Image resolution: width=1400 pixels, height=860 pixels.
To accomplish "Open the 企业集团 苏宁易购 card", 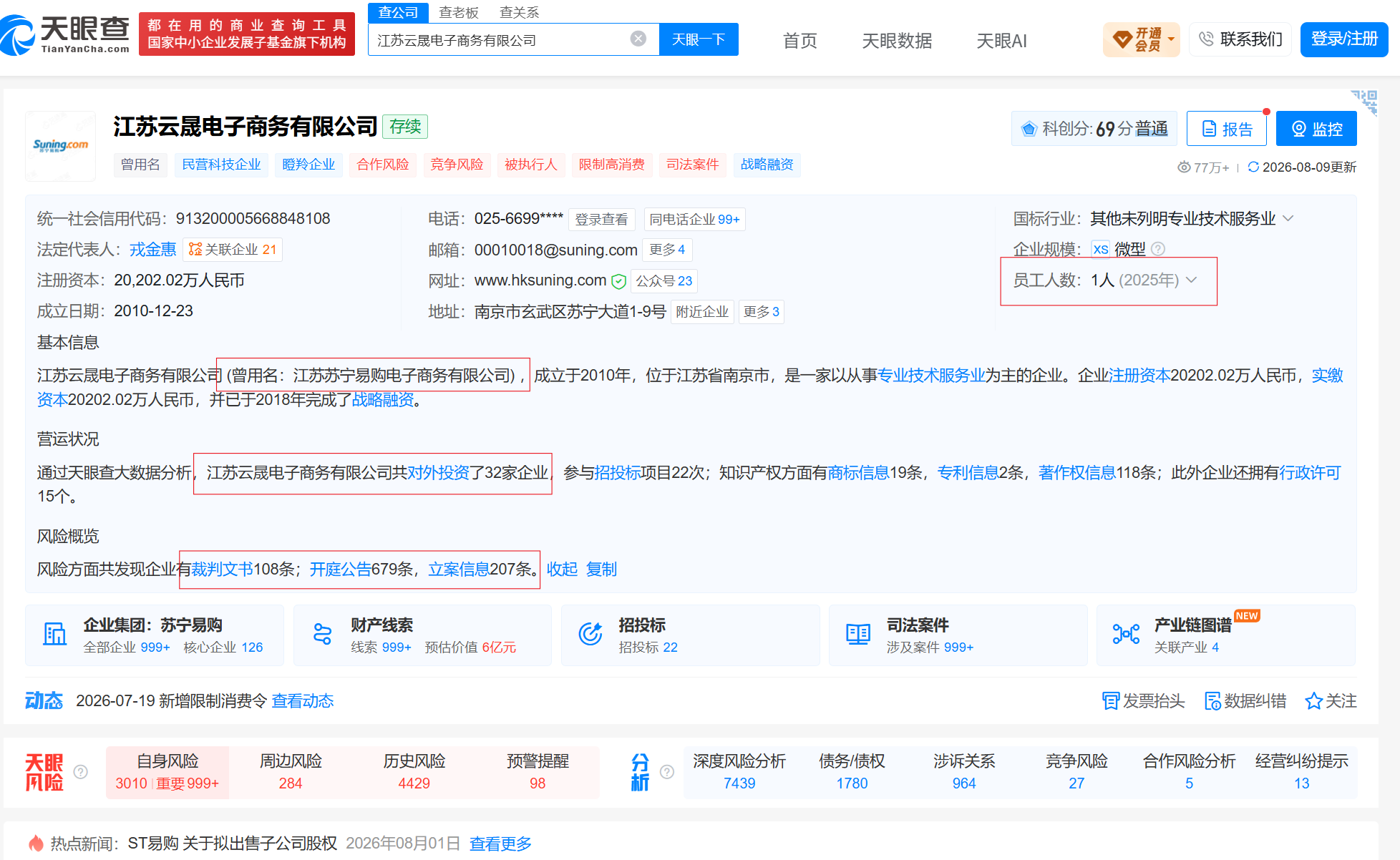I will point(155,635).
